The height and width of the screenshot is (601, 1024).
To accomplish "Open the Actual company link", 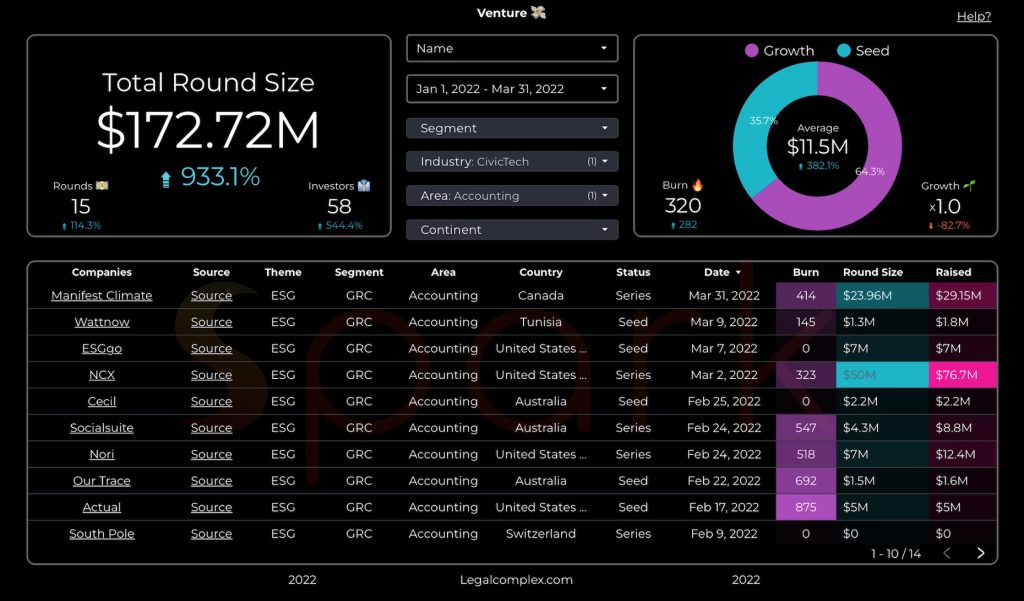I will tap(102, 507).
